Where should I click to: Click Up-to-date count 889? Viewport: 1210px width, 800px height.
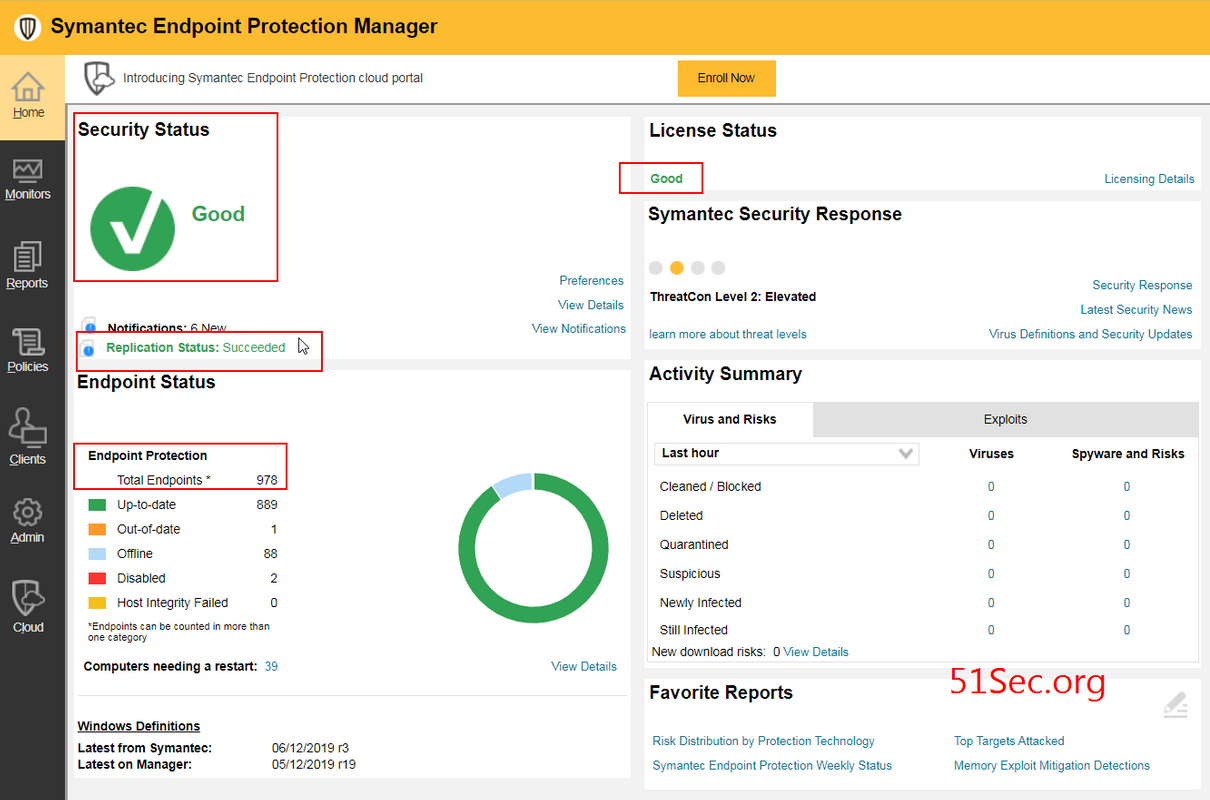266,505
